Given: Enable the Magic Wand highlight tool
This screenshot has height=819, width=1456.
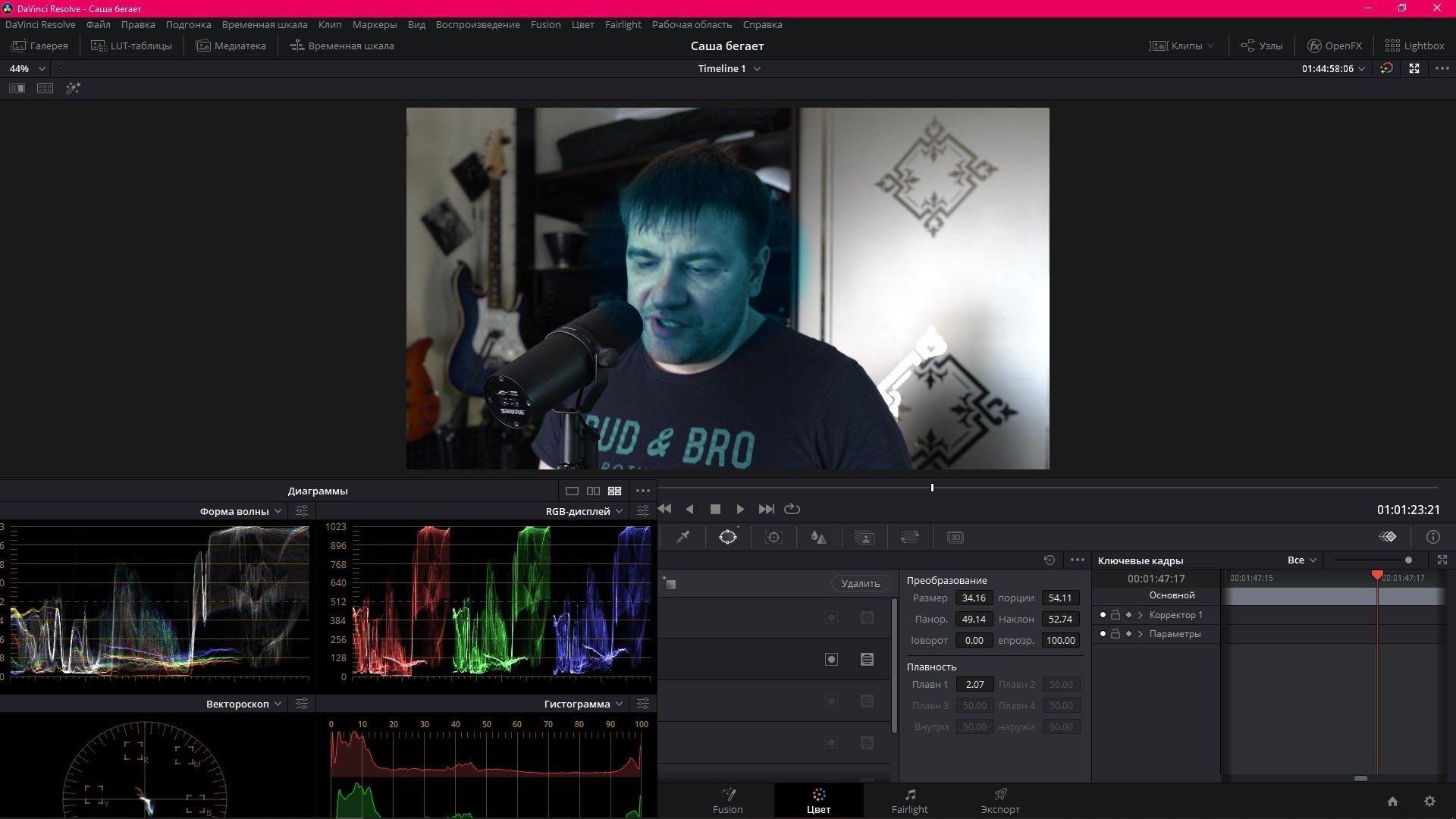Looking at the screenshot, I should pos(73,89).
